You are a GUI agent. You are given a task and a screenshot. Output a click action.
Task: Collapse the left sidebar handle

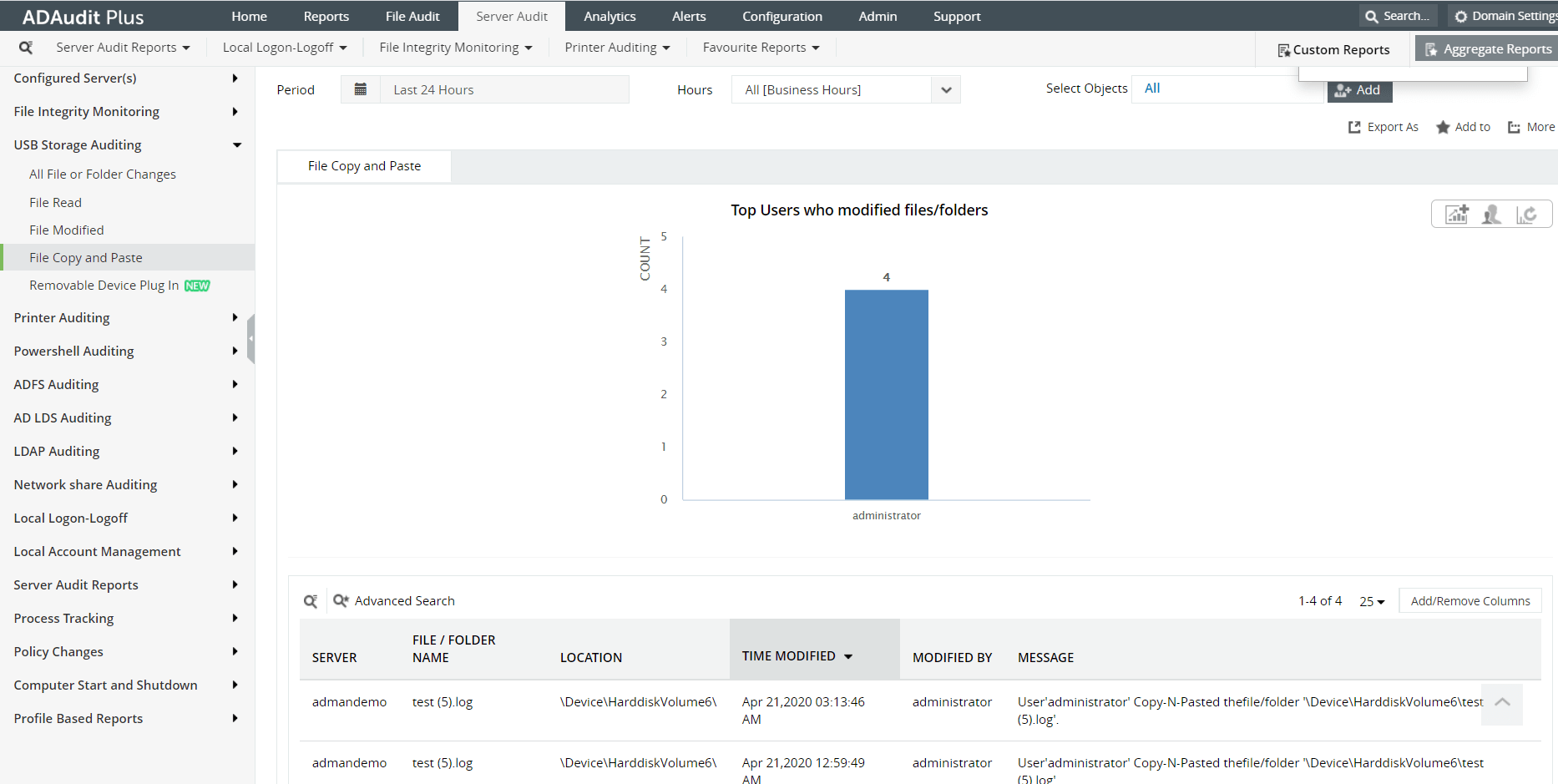point(250,339)
